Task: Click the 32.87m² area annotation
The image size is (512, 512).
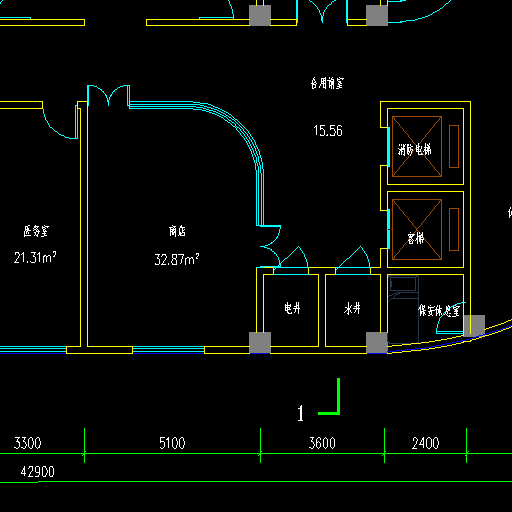Action: pyautogui.click(x=177, y=259)
